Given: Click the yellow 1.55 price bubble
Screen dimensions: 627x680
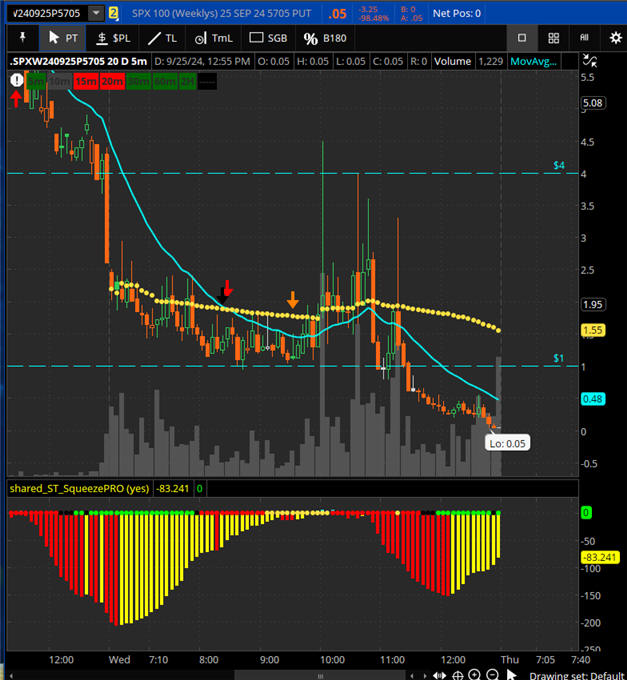Looking at the screenshot, I should click(x=593, y=329).
